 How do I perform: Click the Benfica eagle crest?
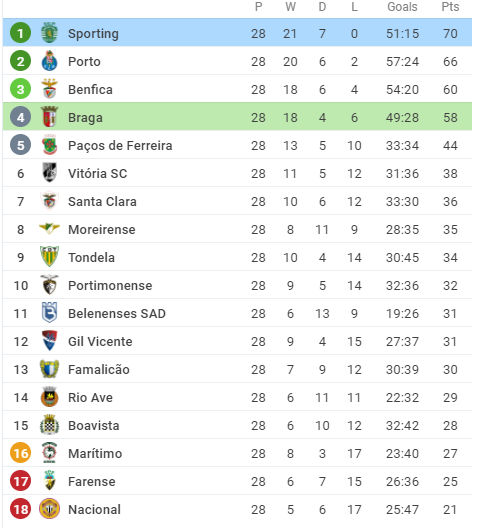(x=50, y=89)
